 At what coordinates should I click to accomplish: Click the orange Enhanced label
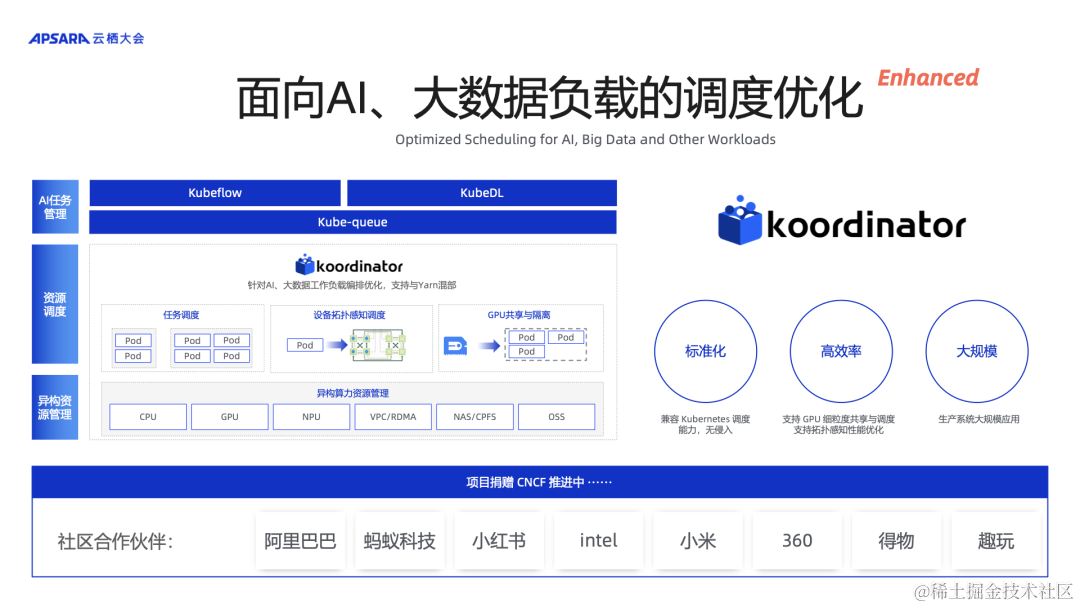pos(928,78)
